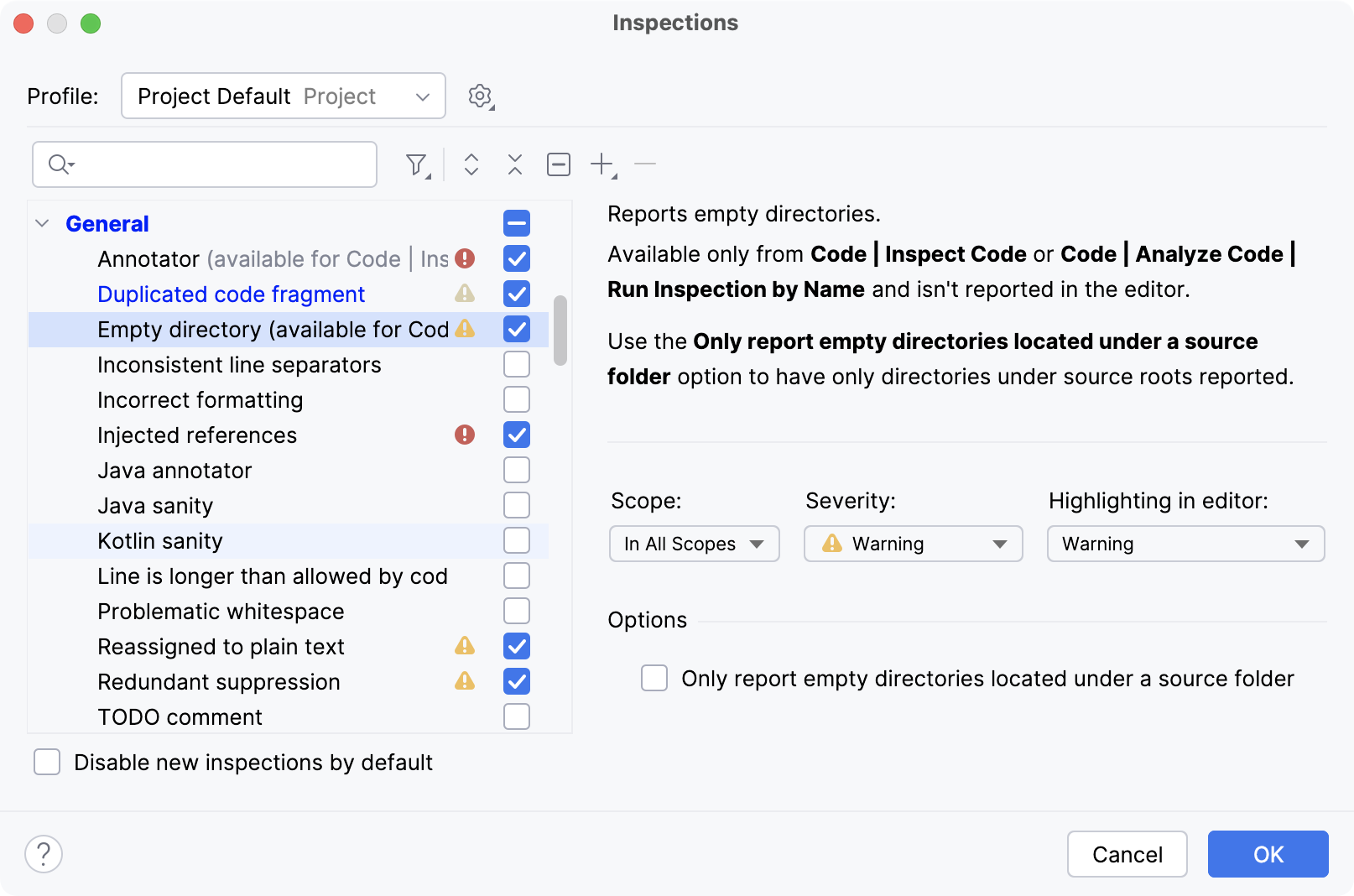
Task: Select the Kotlin sanity inspection
Action: 160,541
